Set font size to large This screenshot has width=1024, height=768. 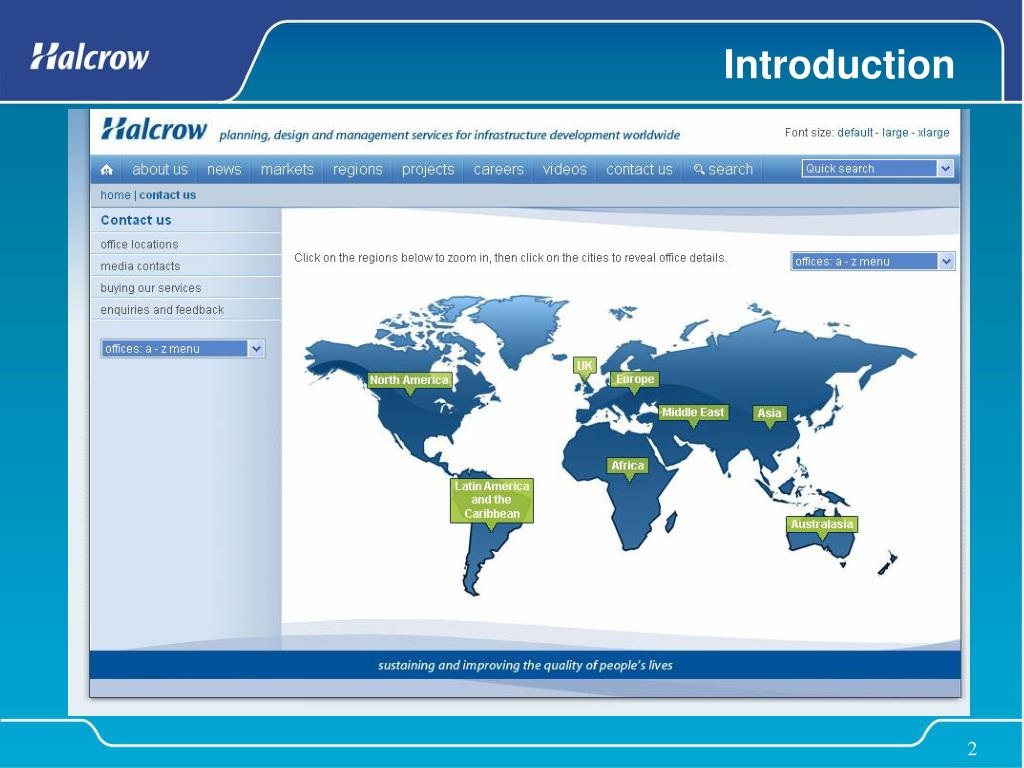[895, 133]
